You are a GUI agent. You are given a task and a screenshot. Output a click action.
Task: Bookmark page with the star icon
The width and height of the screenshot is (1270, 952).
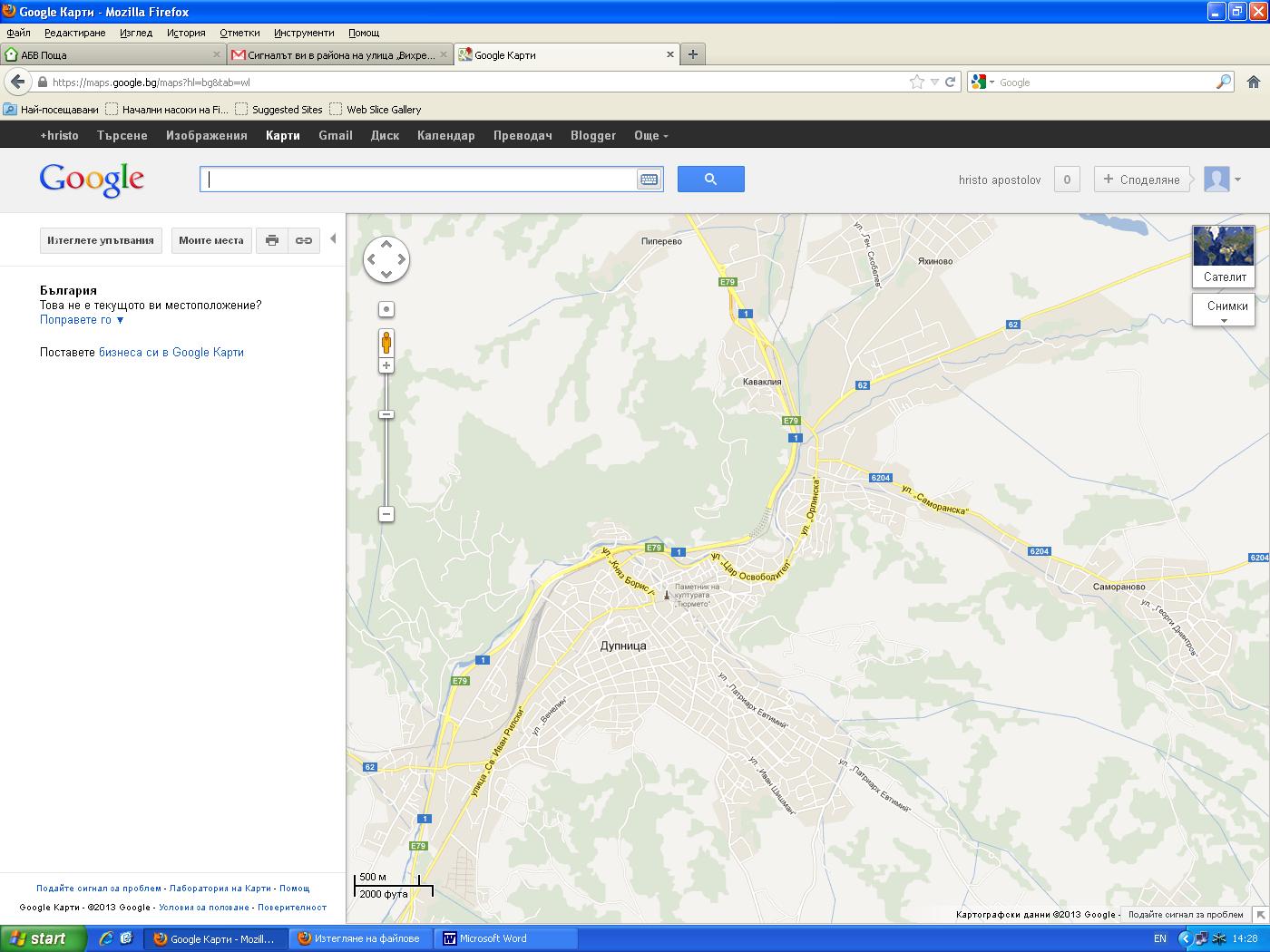coord(917,82)
